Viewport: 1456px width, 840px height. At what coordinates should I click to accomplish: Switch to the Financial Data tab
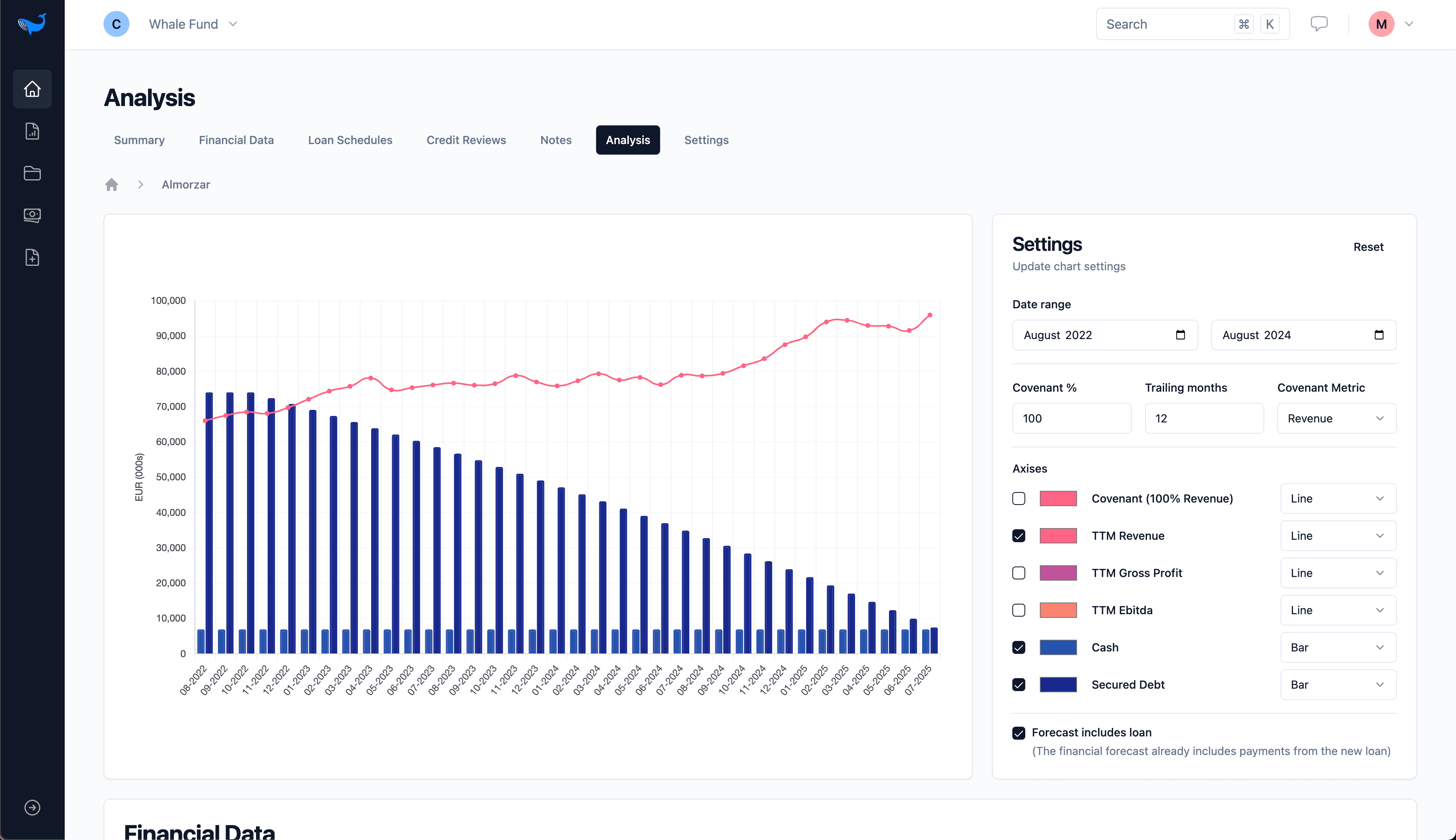pos(236,140)
